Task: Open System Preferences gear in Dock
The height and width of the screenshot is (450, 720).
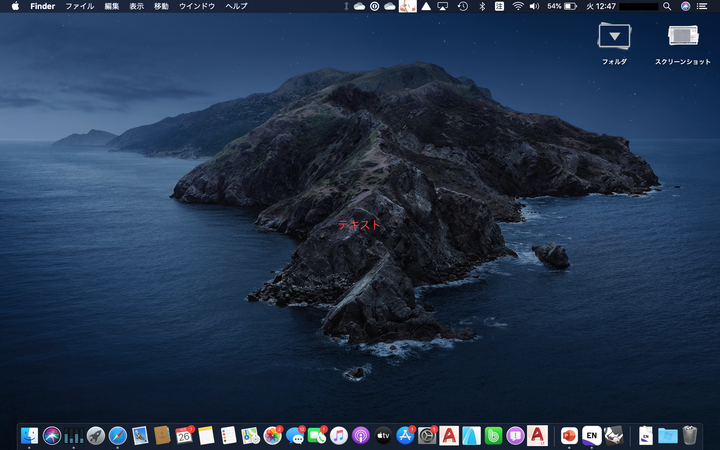Action: (427, 435)
